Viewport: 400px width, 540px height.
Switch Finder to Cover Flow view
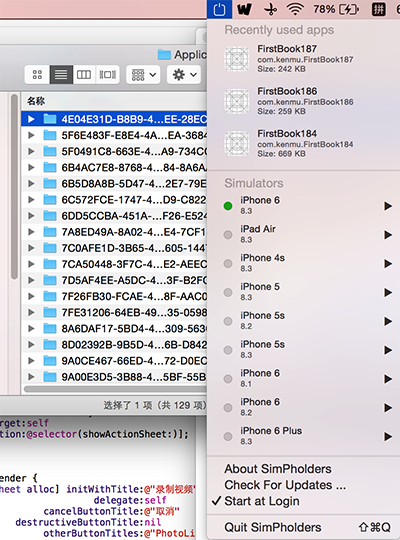coord(107,74)
